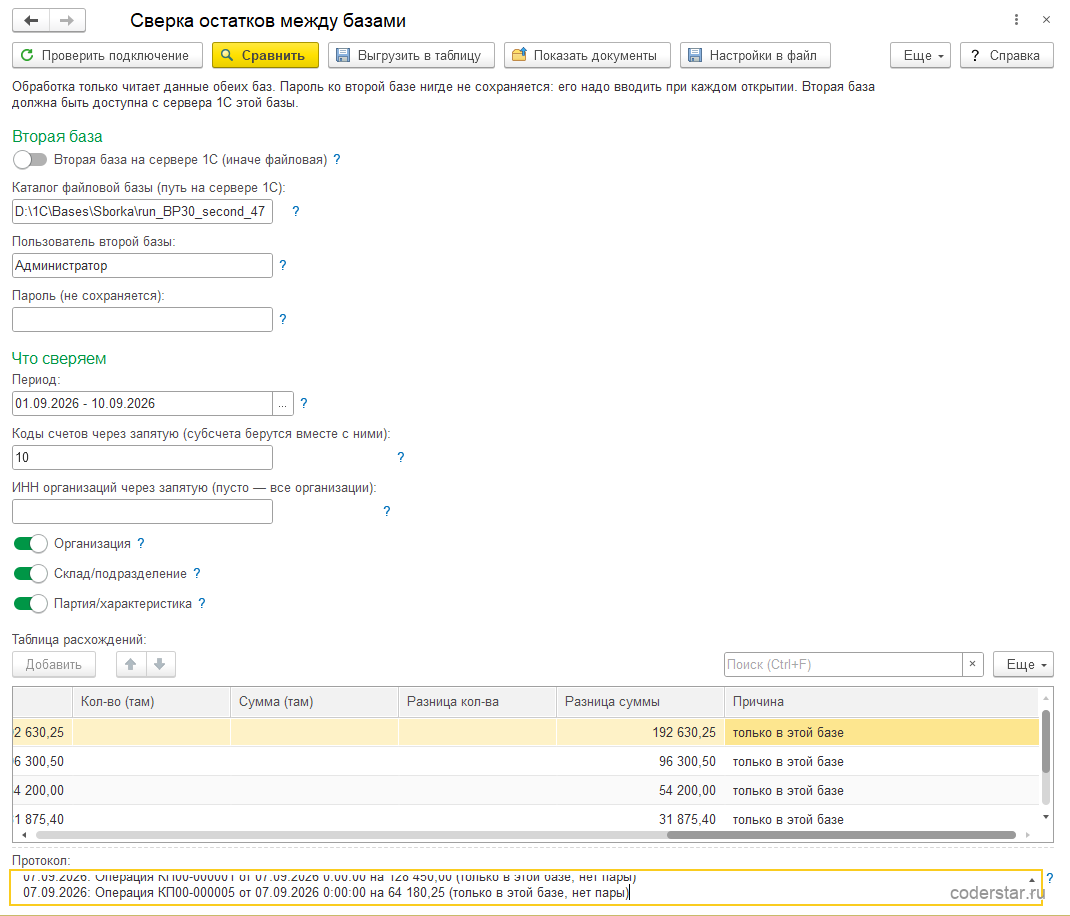Go back with the left arrow button
Screen dimensions: 1070x916
pyautogui.click(x=31, y=20)
